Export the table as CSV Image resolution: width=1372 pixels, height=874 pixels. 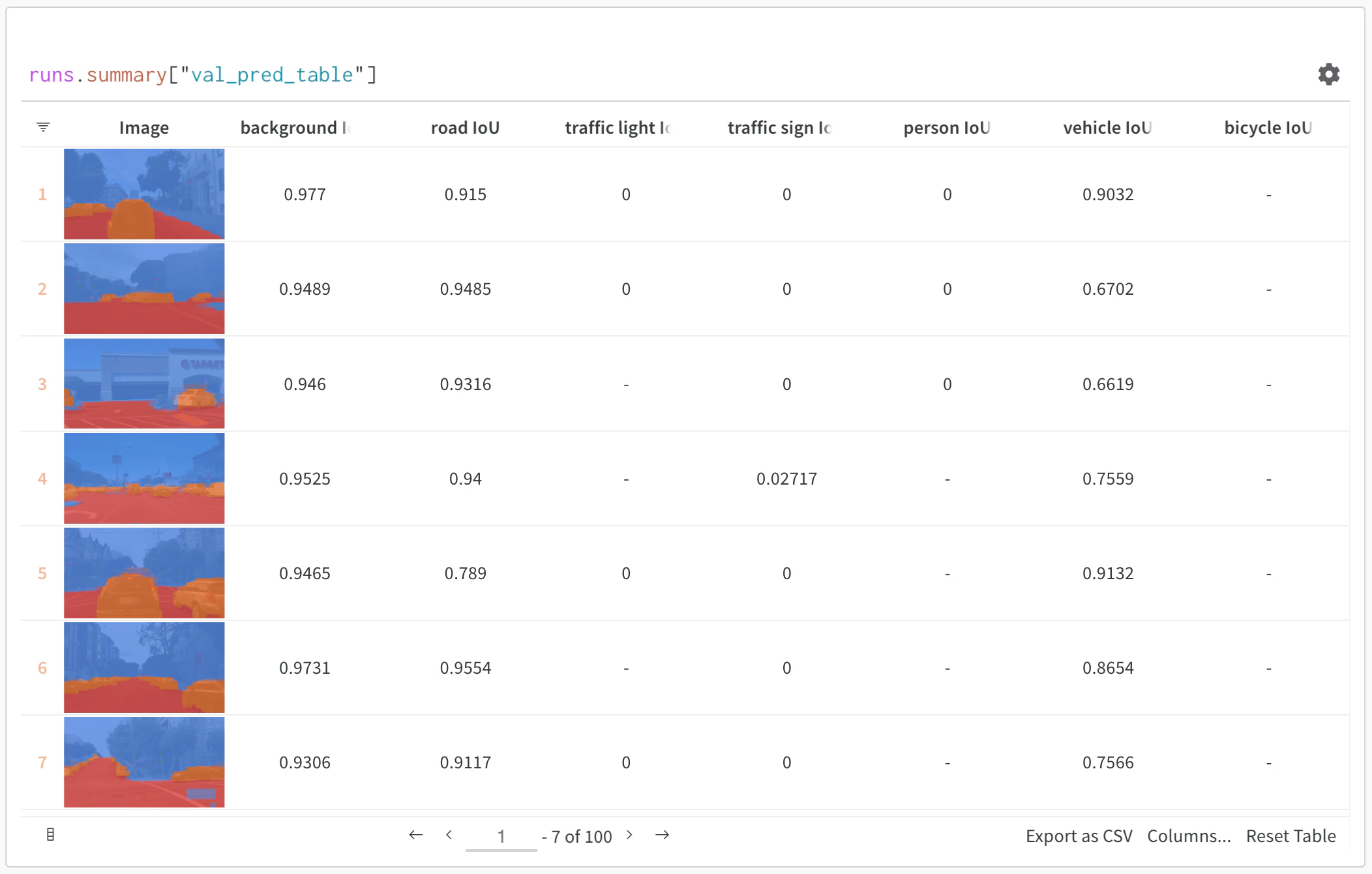(x=1078, y=836)
